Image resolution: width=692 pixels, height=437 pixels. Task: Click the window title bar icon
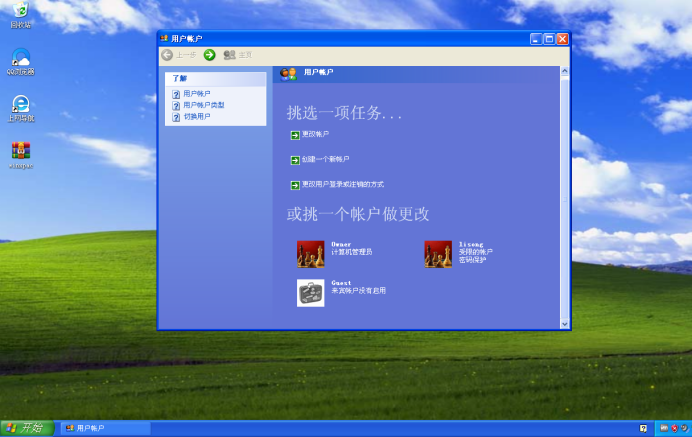pos(164,38)
